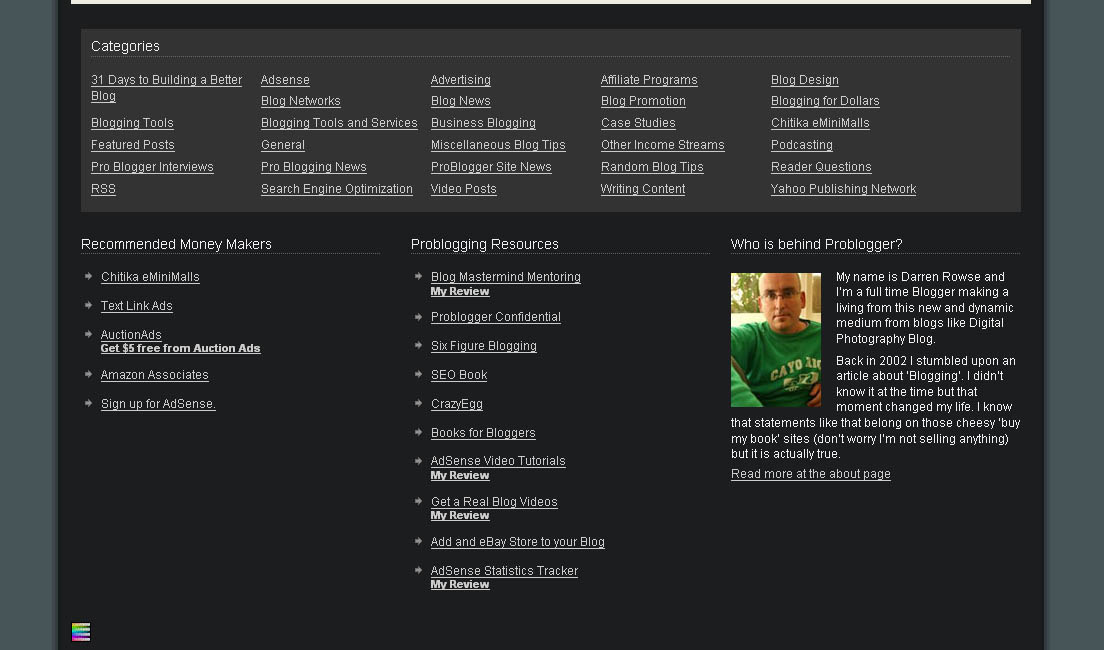Click the arrow bullet beside Amazon Associates
Viewport: 1104px width, 650px height.
coord(89,374)
